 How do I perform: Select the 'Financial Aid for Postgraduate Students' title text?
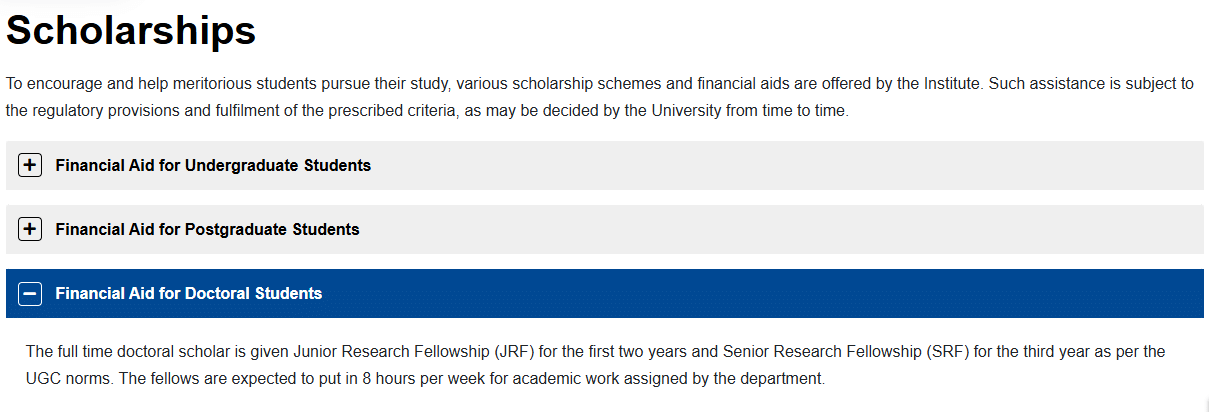point(207,229)
